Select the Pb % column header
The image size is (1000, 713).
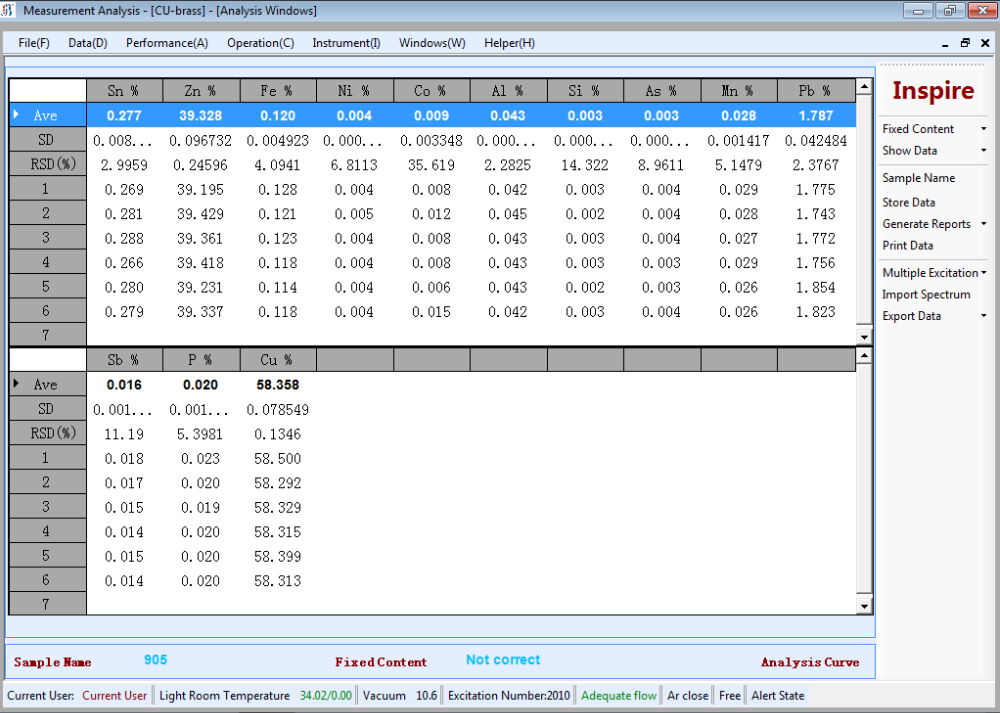(816, 91)
